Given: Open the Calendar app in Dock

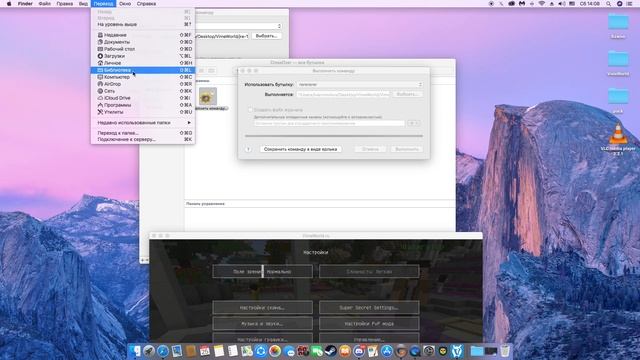Looking at the screenshot, I should coord(205,351).
